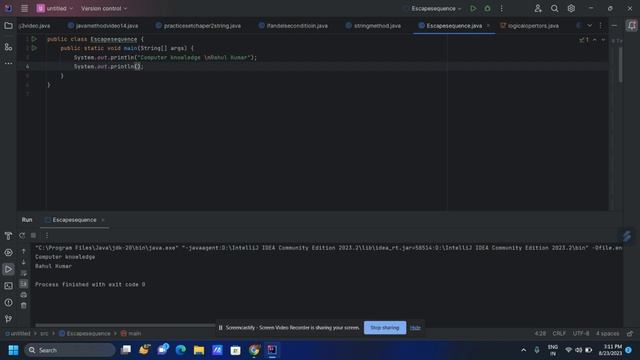Open Problems tool window icon
640x360 pixels.
click(x=8, y=303)
